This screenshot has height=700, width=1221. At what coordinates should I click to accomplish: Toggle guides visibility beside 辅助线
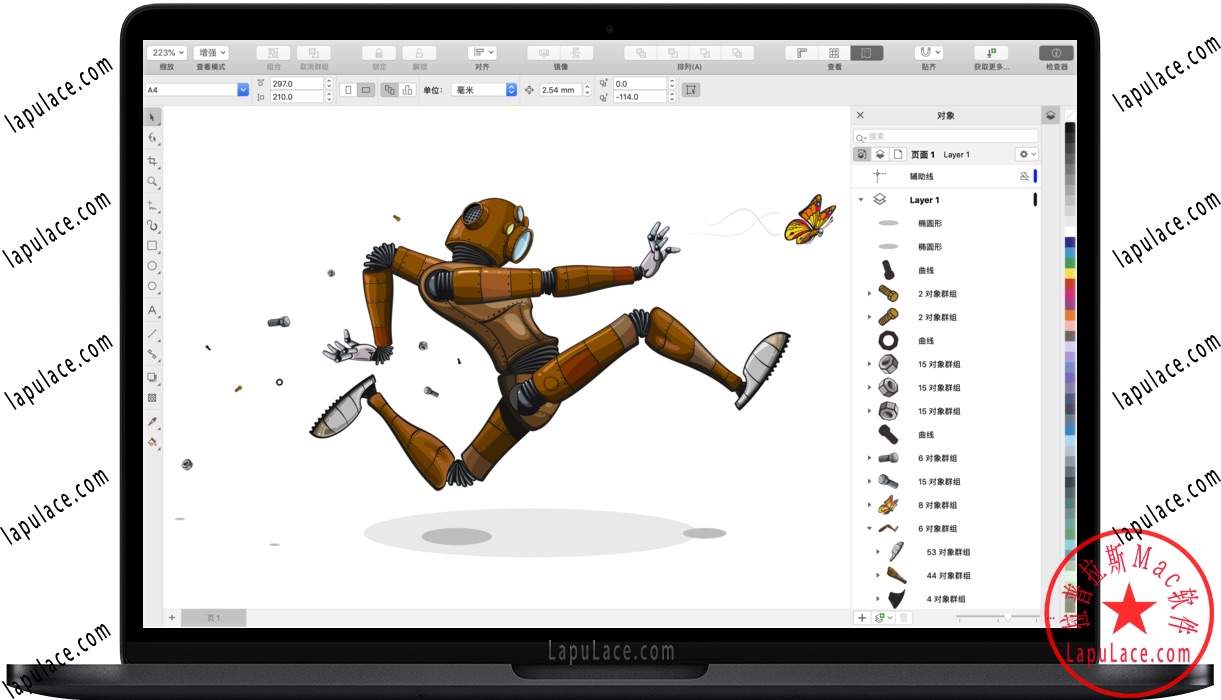click(1025, 176)
